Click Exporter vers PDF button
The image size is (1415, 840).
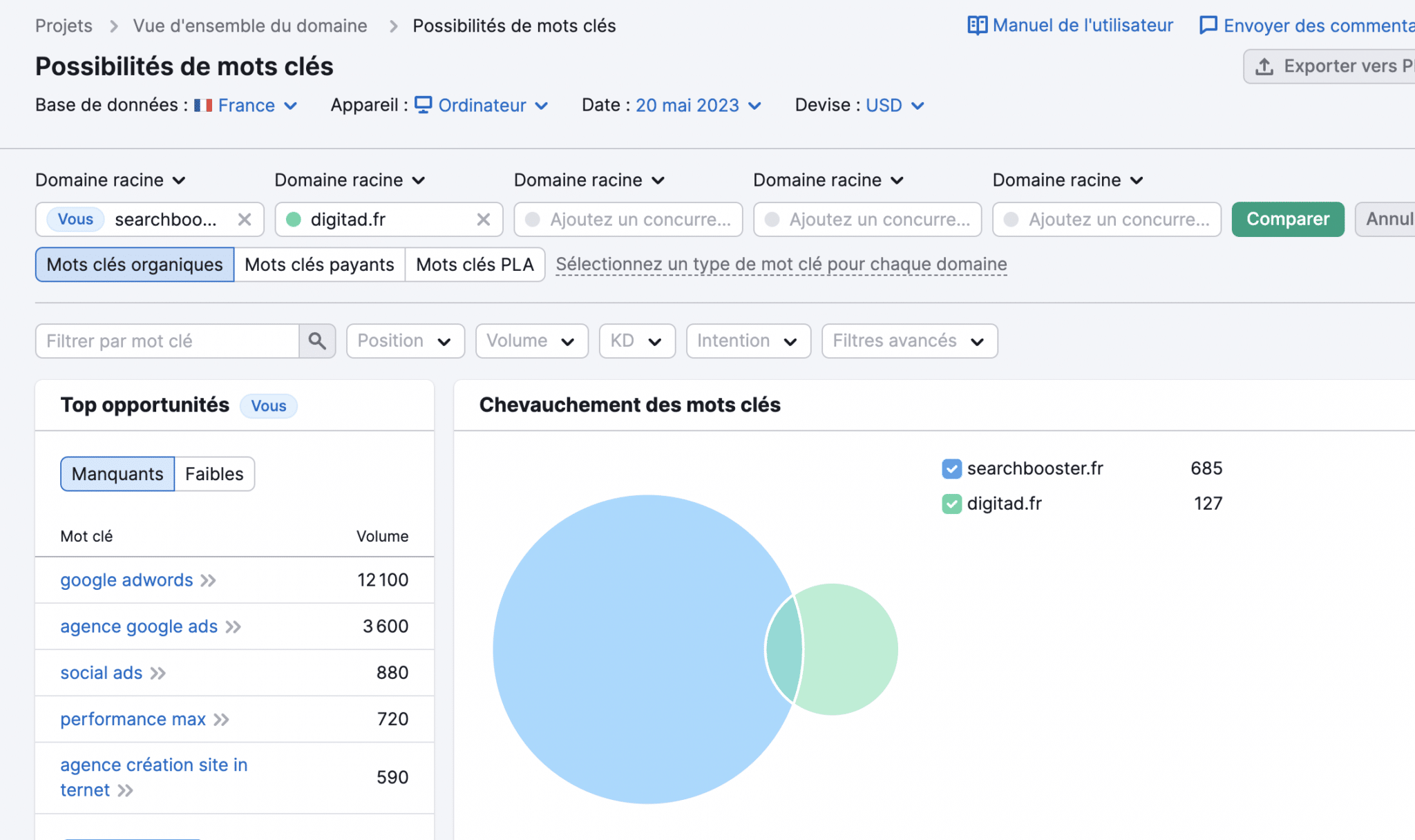(x=1329, y=66)
